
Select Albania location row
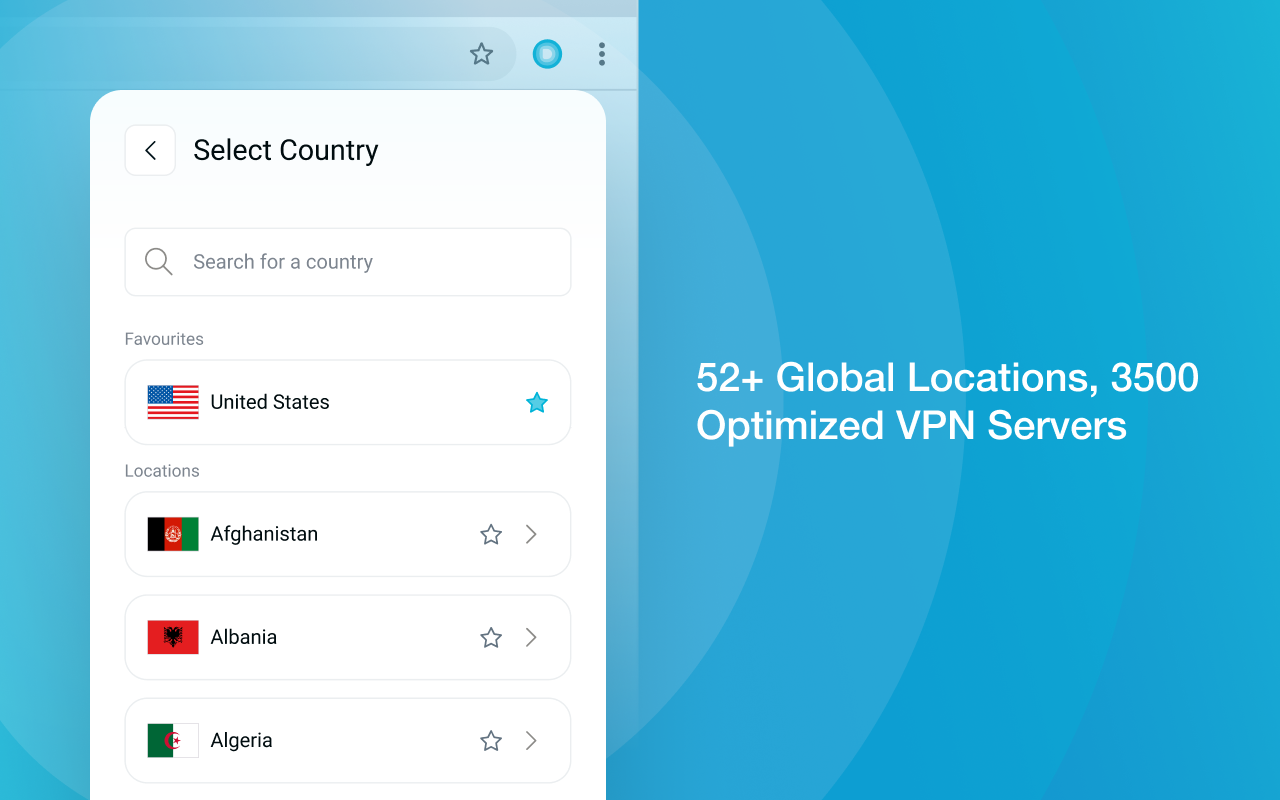point(348,637)
